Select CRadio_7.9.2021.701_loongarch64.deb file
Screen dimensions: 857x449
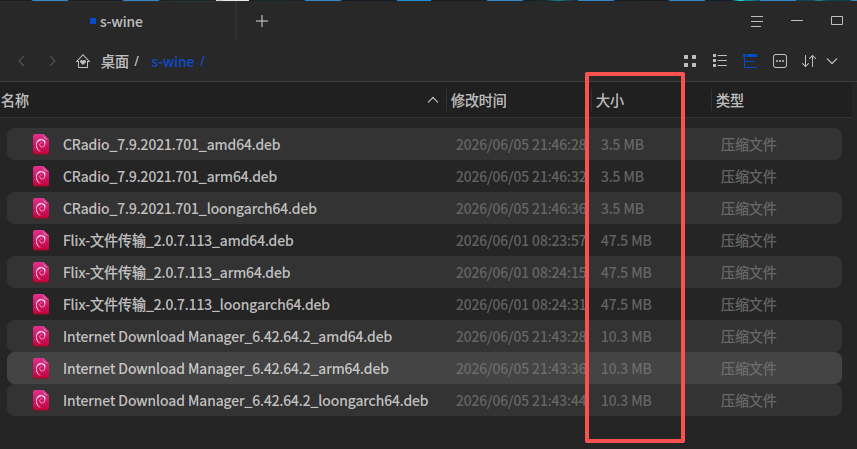click(424, 208)
